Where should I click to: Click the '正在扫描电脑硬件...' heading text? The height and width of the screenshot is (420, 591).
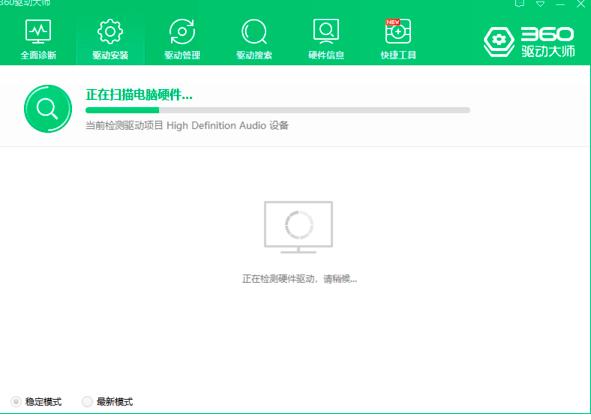pos(139,95)
